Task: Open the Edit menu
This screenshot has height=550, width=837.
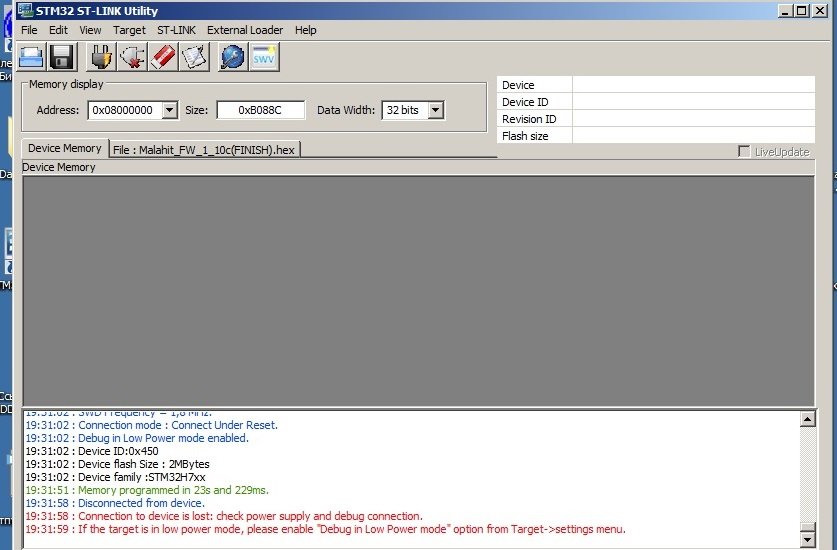Action: click(x=58, y=30)
